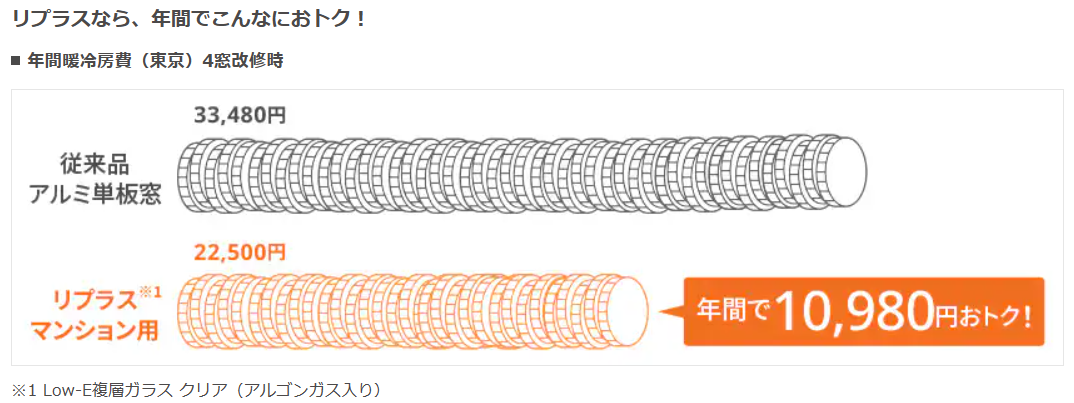Click the orange 年間で10,980円おトク banner
Viewport: 1074px width, 403px height.
pos(864,311)
